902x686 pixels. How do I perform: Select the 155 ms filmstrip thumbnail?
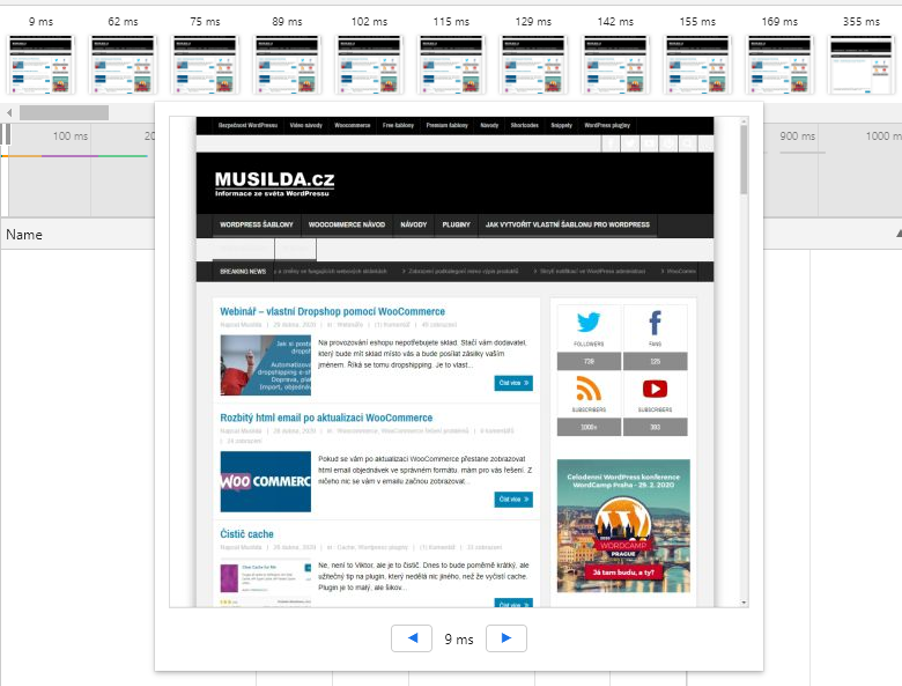tap(698, 64)
